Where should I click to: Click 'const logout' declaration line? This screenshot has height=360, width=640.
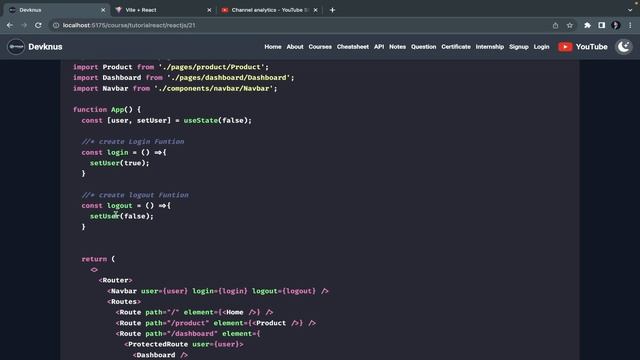(126, 205)
